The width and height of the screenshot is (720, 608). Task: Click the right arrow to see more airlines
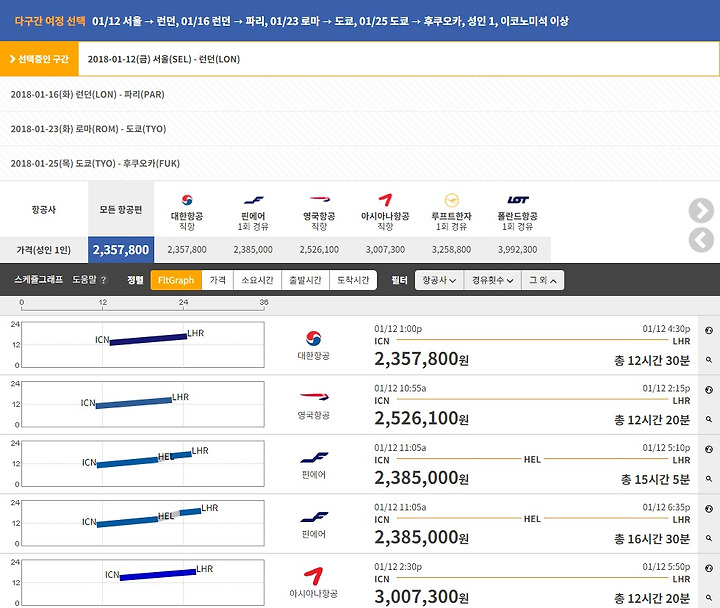701,210
